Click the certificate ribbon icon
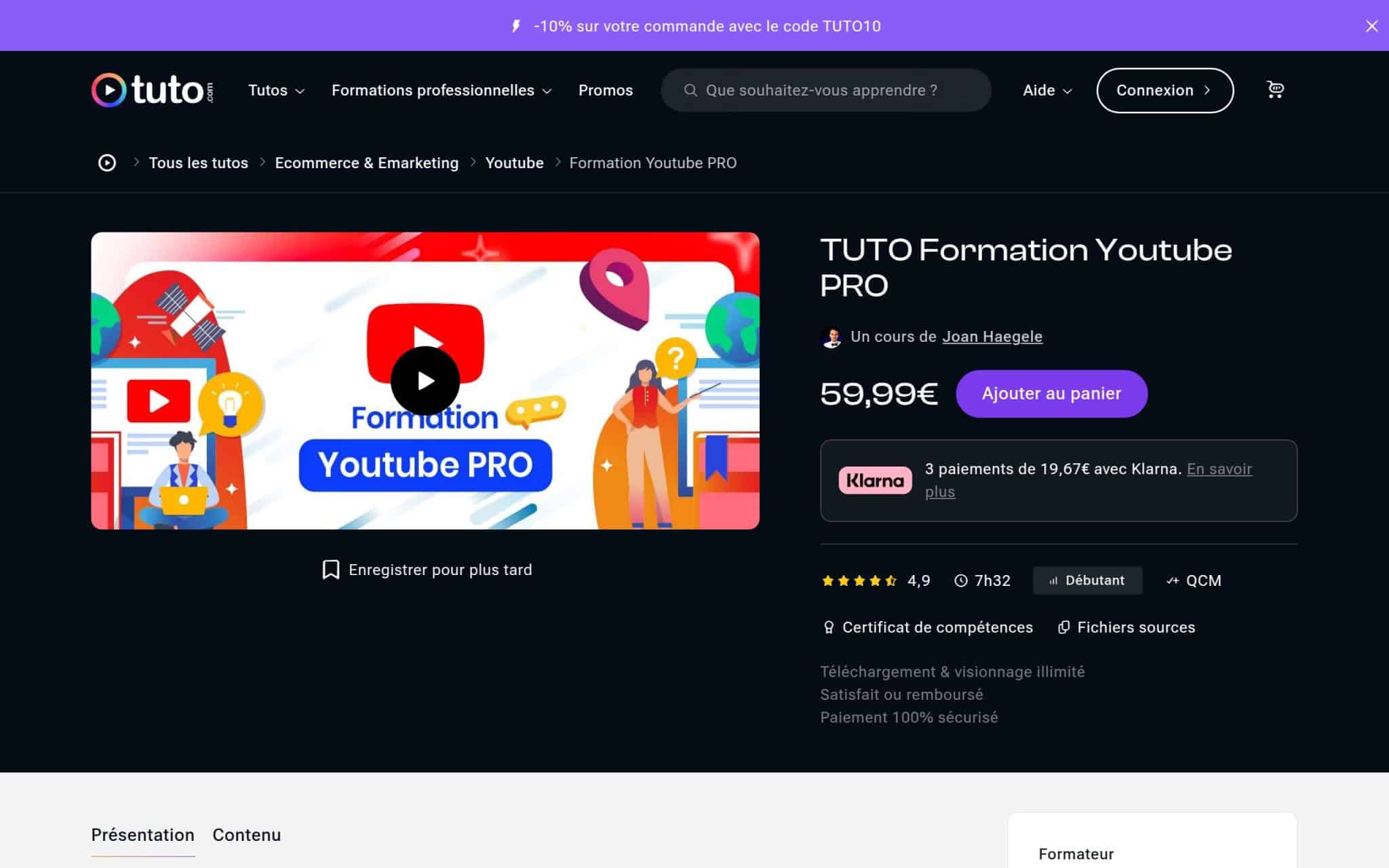 (828, 627)
